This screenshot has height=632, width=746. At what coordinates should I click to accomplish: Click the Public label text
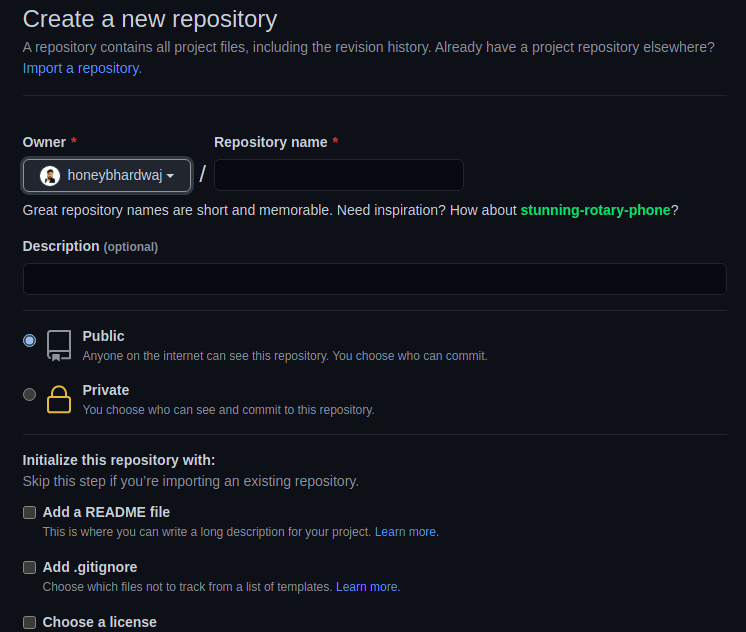[x=103, y=336]
